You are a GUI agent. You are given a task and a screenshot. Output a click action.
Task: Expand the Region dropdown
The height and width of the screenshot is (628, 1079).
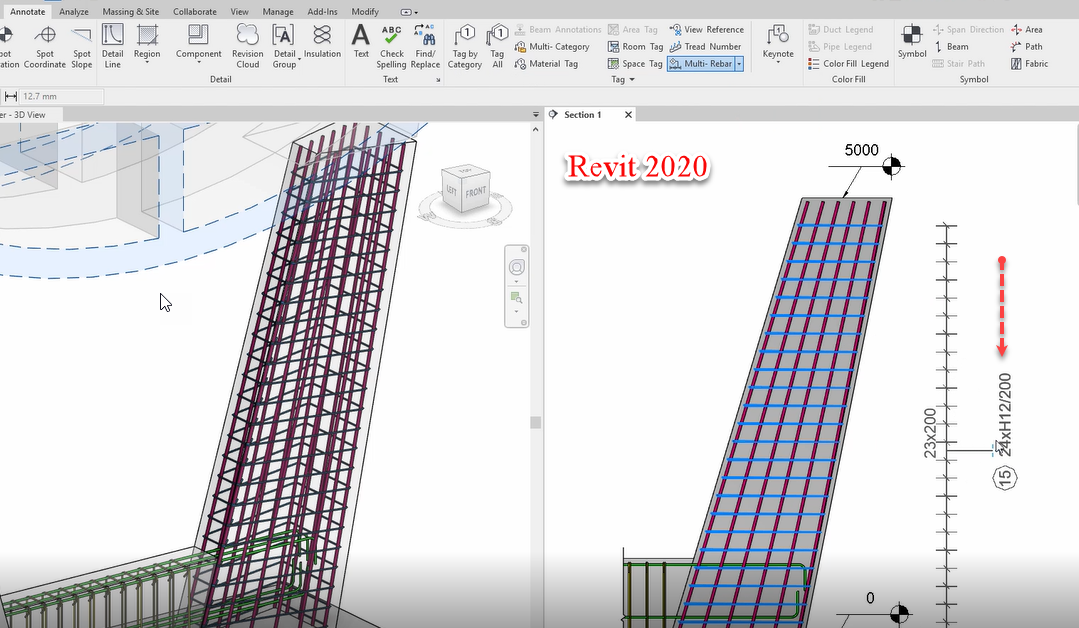click(x=147, y=62)
